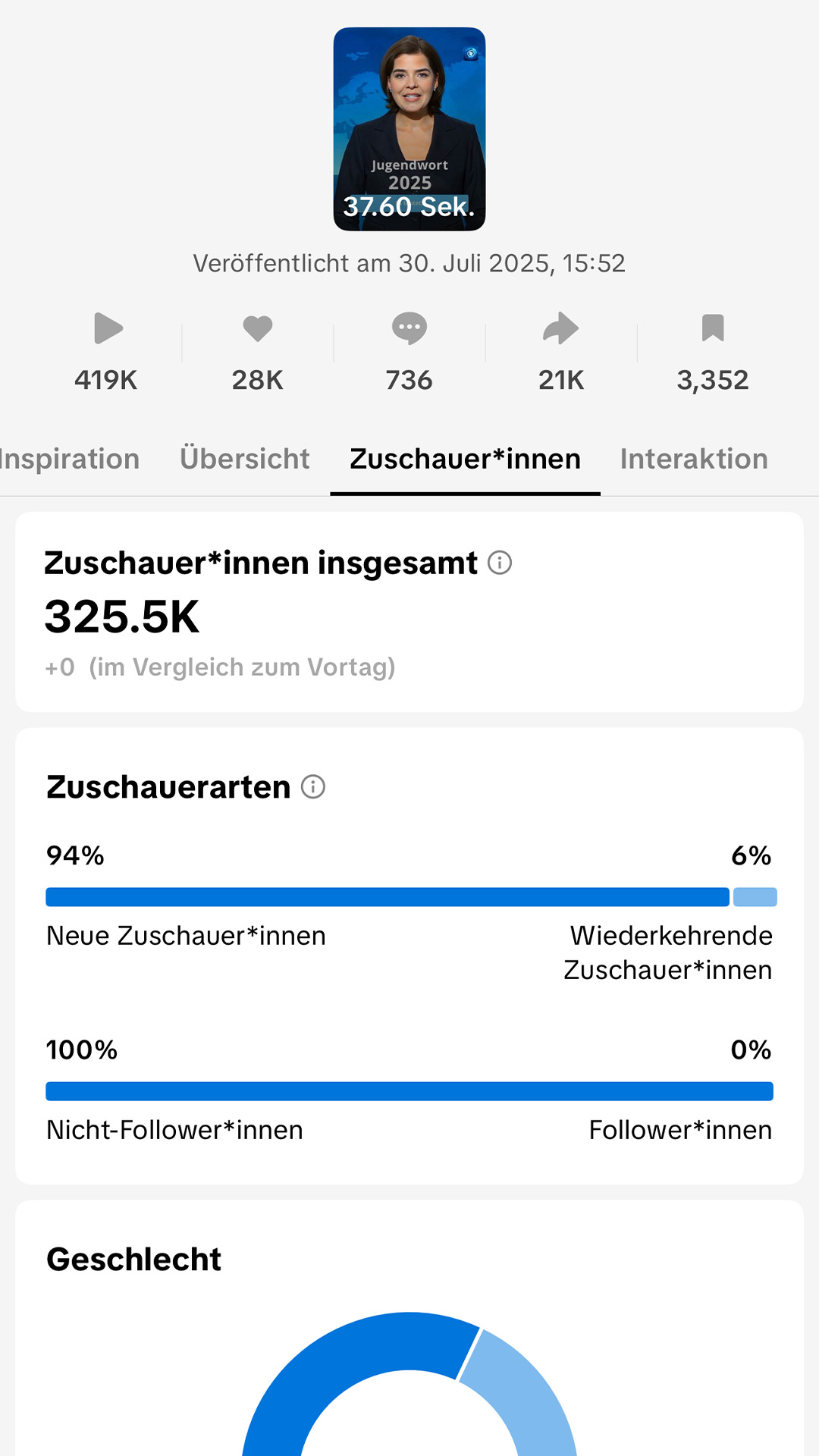This screenshot has width=819, height=1456.
Task: Open the Jugendwort 2025 video thumbnail
Action: pos(409,129)
